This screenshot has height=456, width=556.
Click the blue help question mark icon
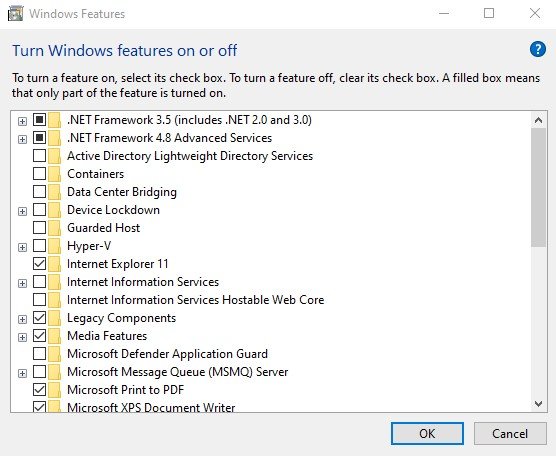pos(538,49)
